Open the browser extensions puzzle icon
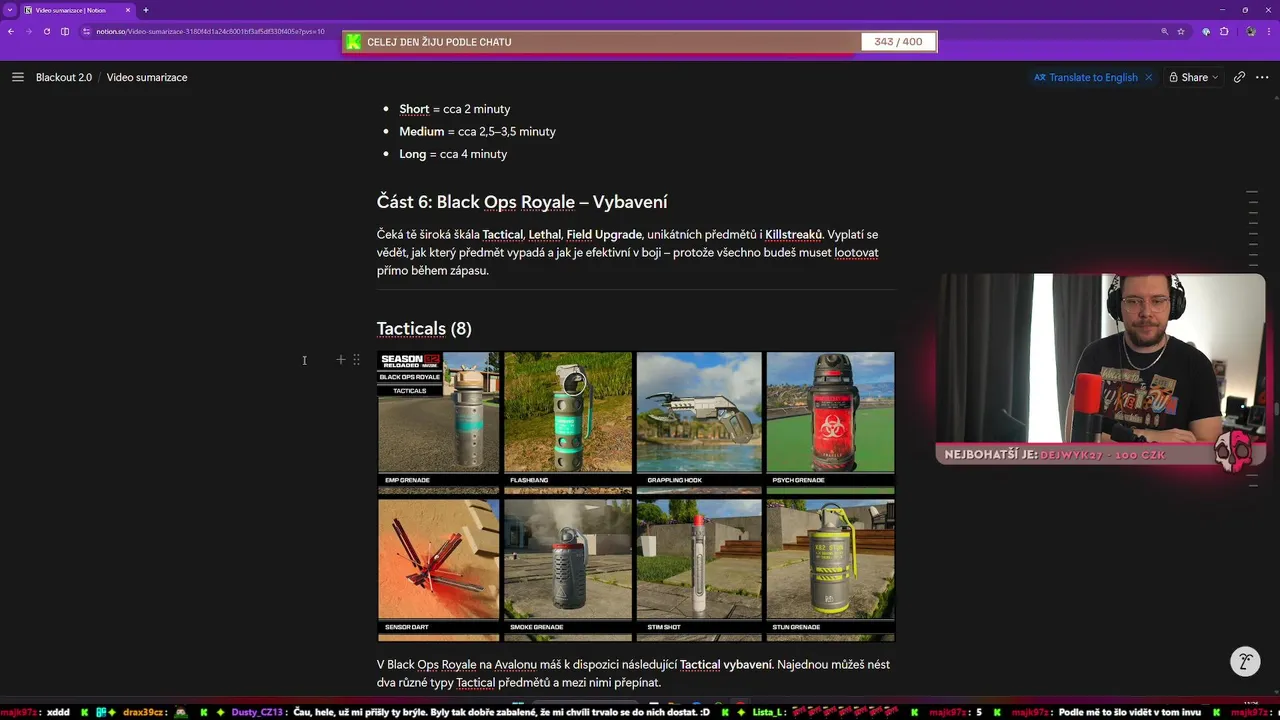 1224,31
